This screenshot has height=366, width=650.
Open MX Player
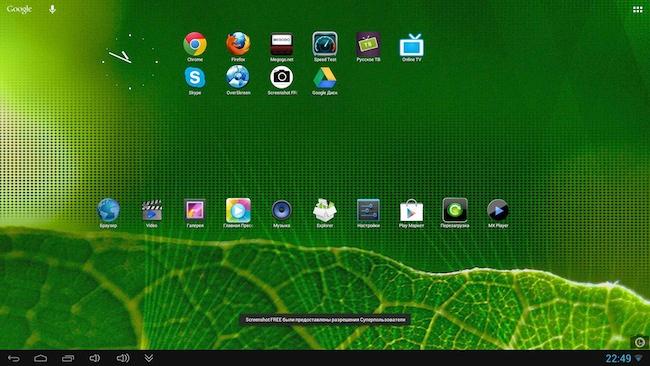coord(498,210)
